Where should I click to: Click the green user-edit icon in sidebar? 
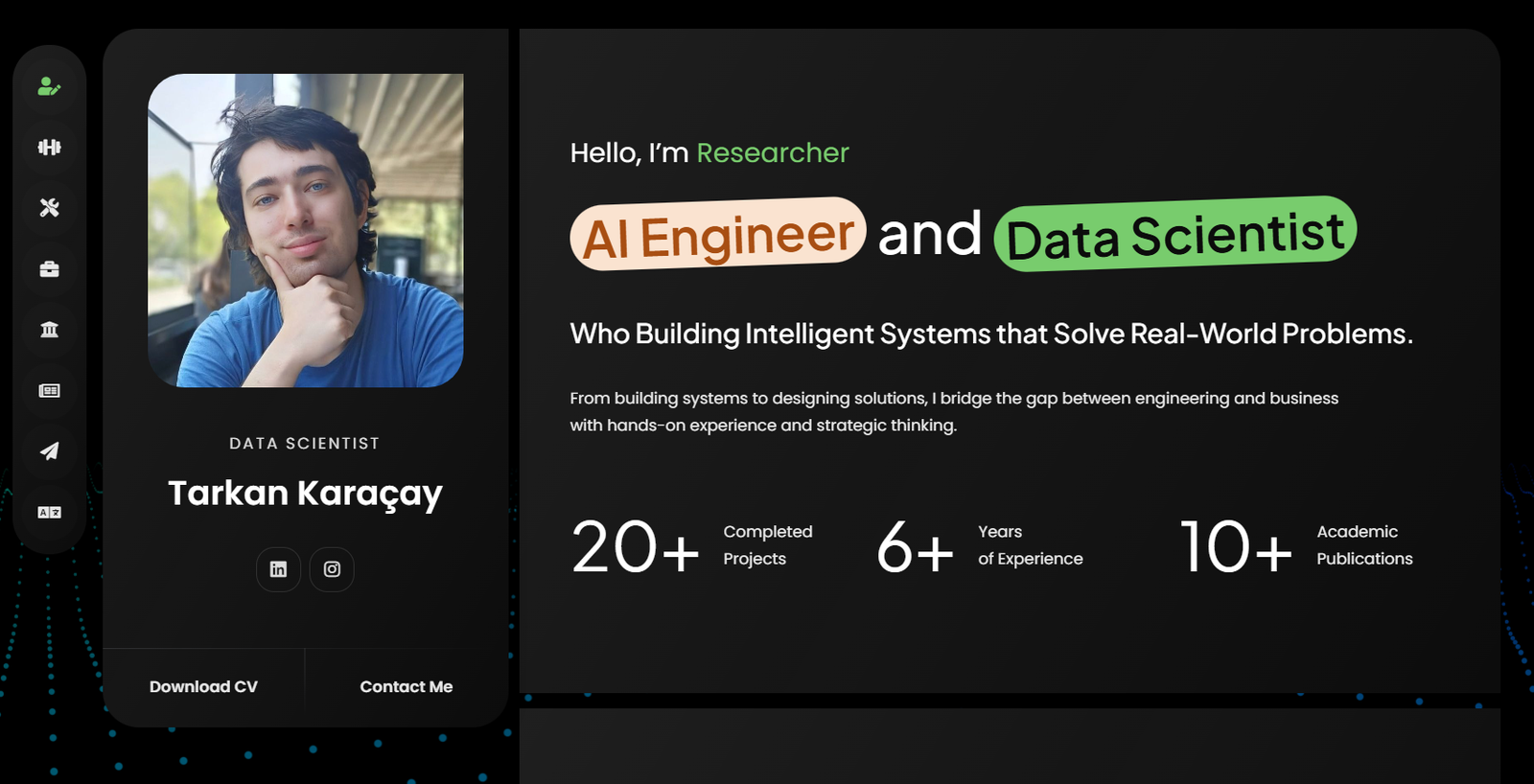point(49,87)
